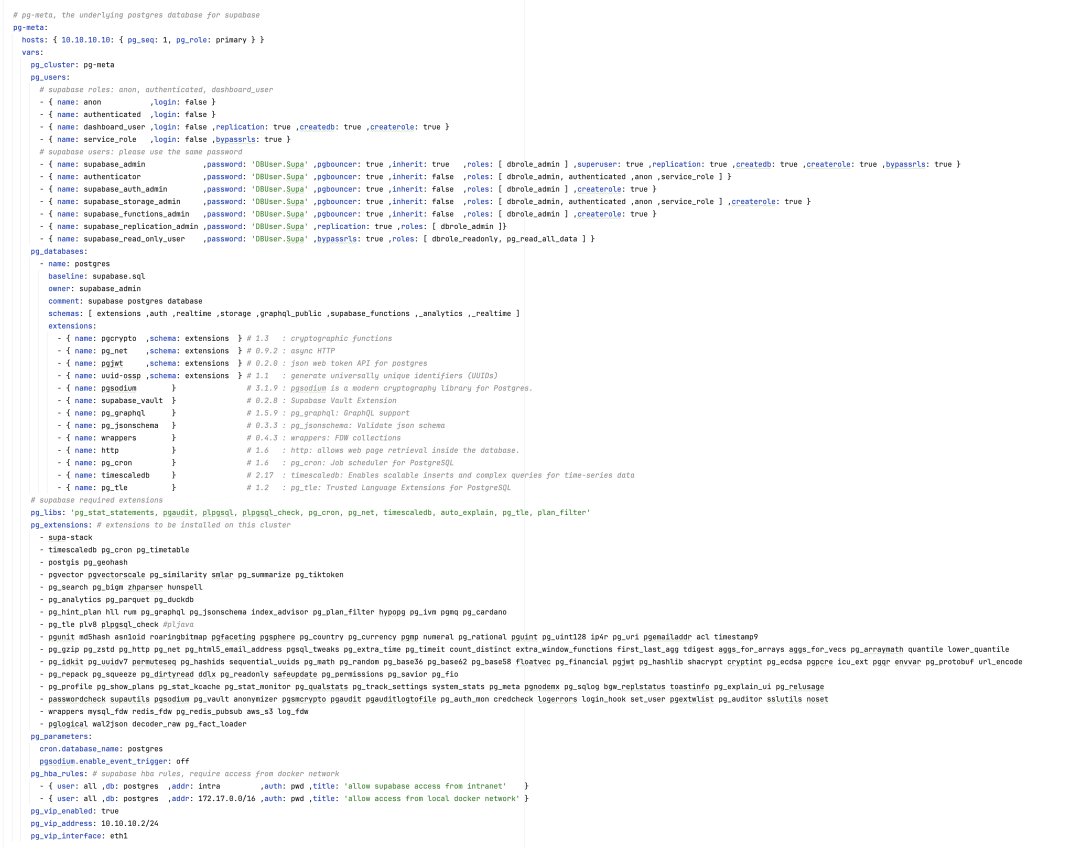Click the "pg_timetable" extension
Image resolution: width=1080 pixels, height=848 pixels.
point(163,550)
